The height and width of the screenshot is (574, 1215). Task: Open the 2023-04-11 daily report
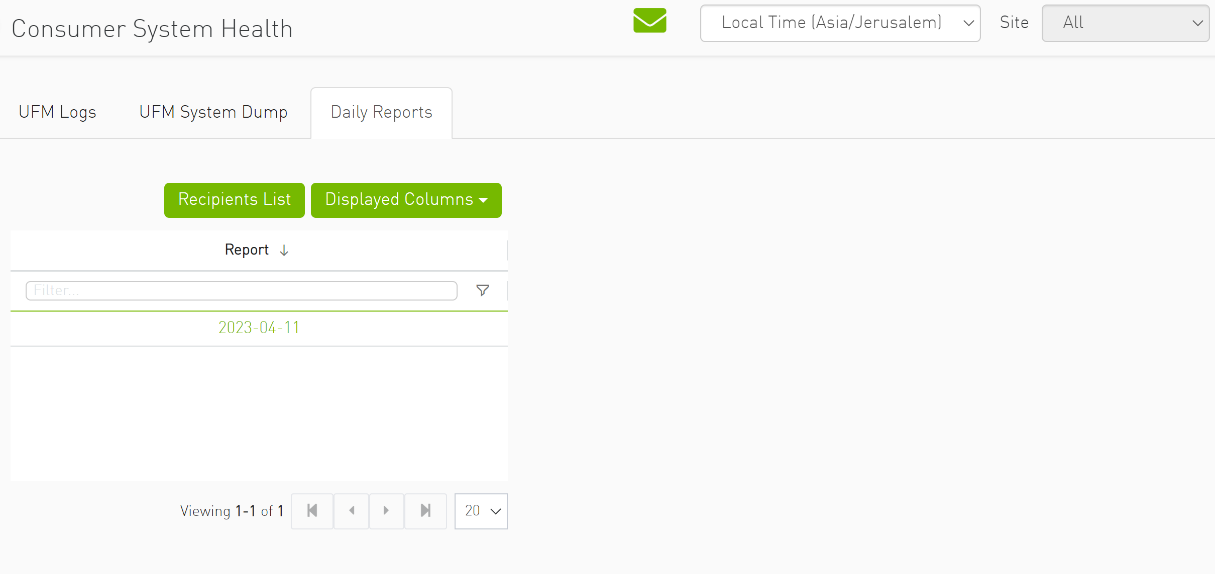[259, 328]
